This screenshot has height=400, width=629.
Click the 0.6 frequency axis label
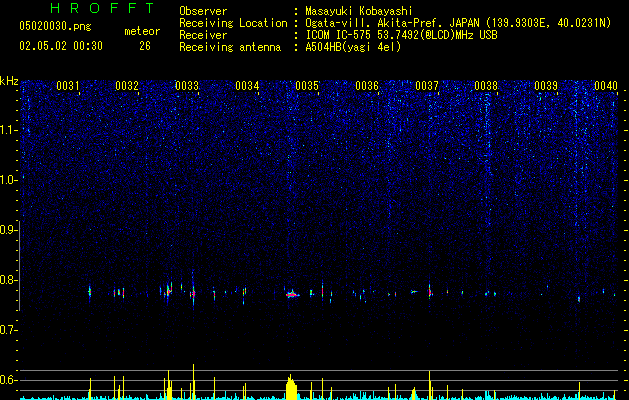[x=8, y=380]
